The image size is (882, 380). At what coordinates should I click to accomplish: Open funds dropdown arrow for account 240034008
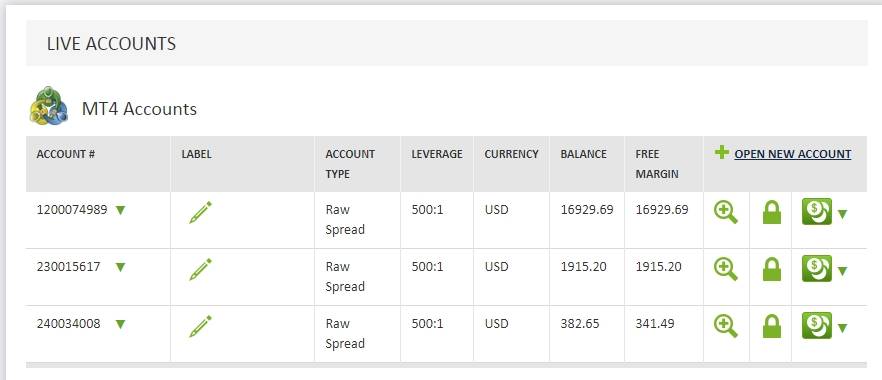point(842,328)
